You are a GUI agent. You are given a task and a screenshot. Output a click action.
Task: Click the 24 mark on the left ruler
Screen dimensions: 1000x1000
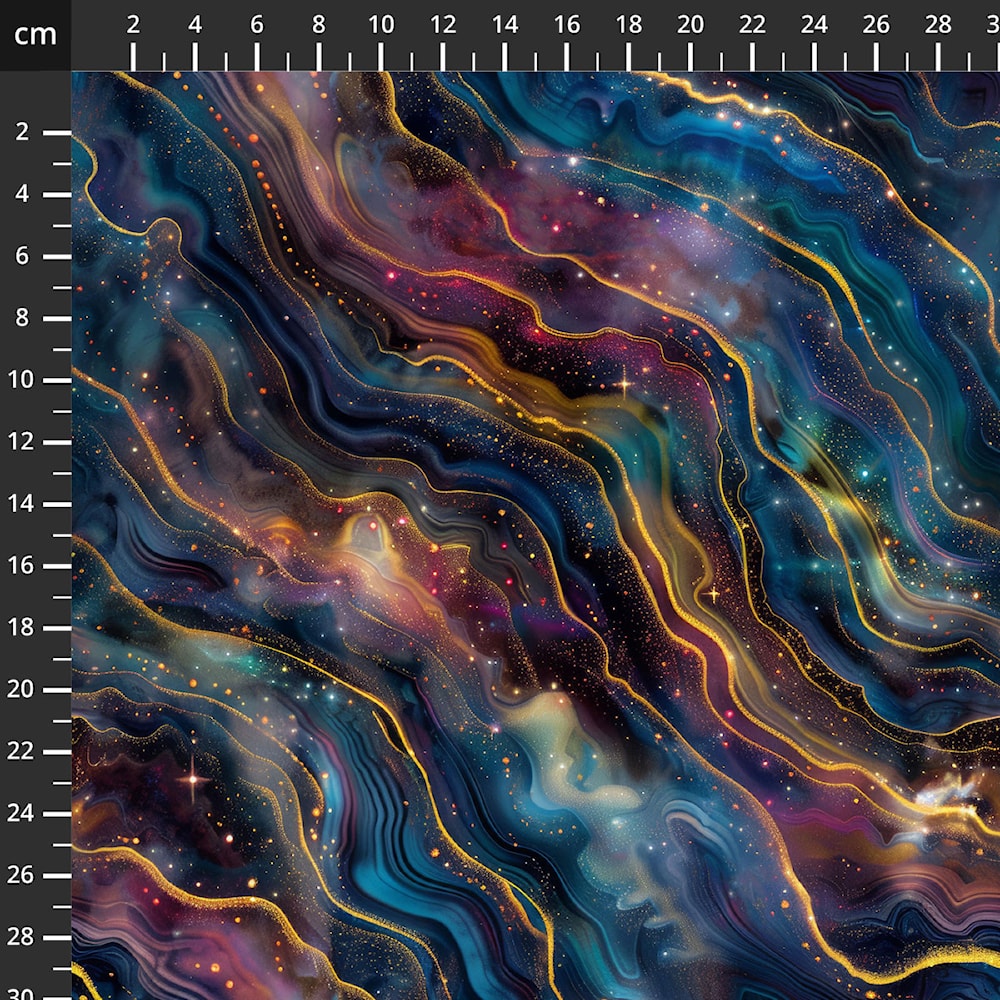click(x=23, y=814)
